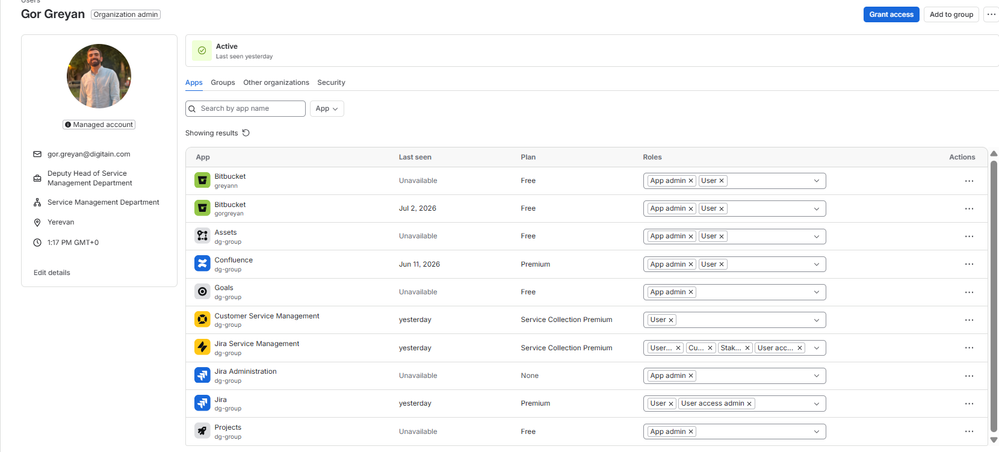Click the Assets app icon
999x452 pixels.
point(202,236)
